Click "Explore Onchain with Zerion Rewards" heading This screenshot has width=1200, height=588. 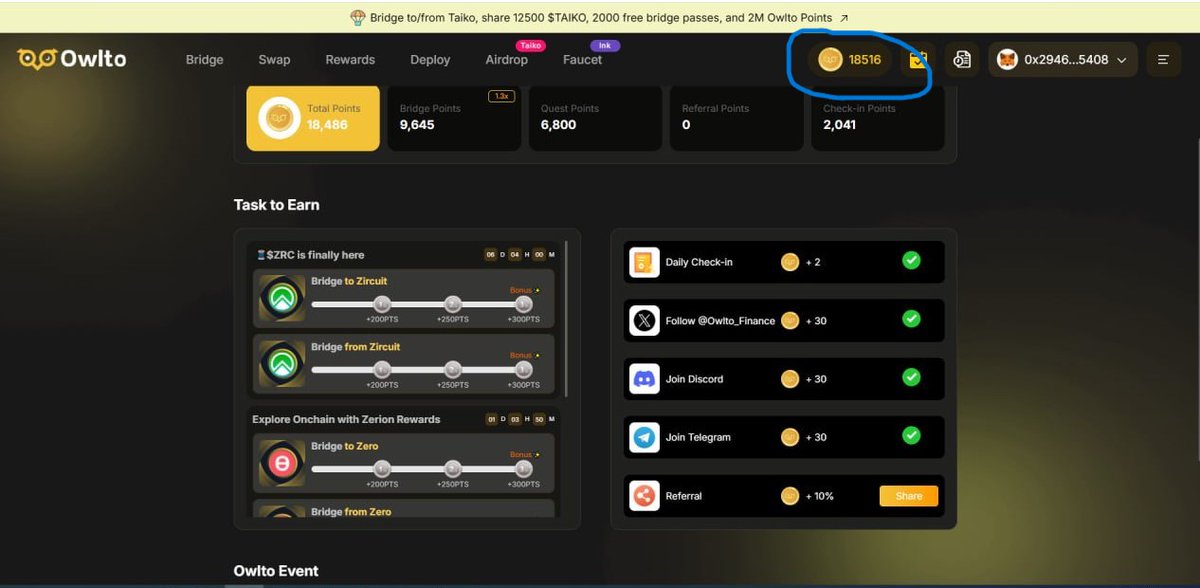pos(346,419)
